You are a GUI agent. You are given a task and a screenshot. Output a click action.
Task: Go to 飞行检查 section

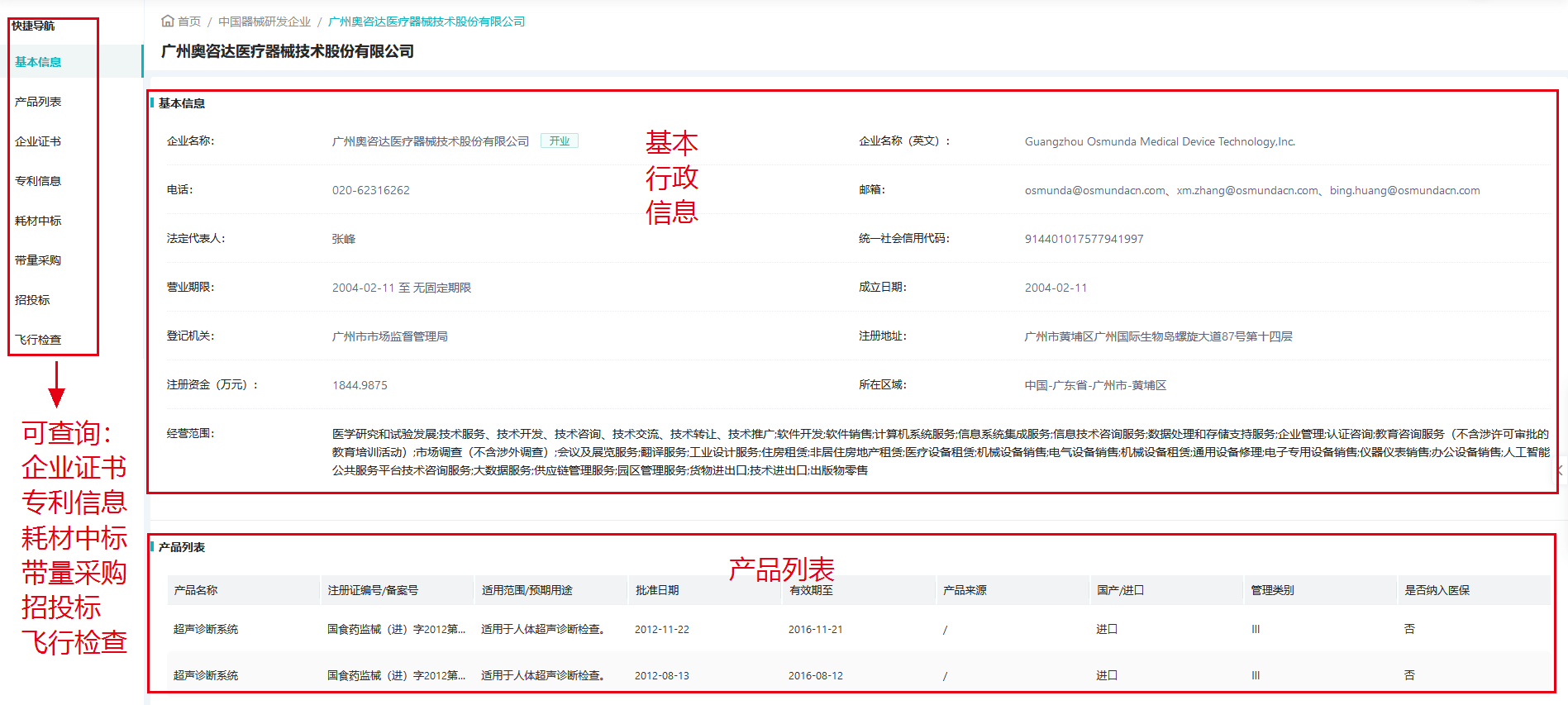(38, 340)
